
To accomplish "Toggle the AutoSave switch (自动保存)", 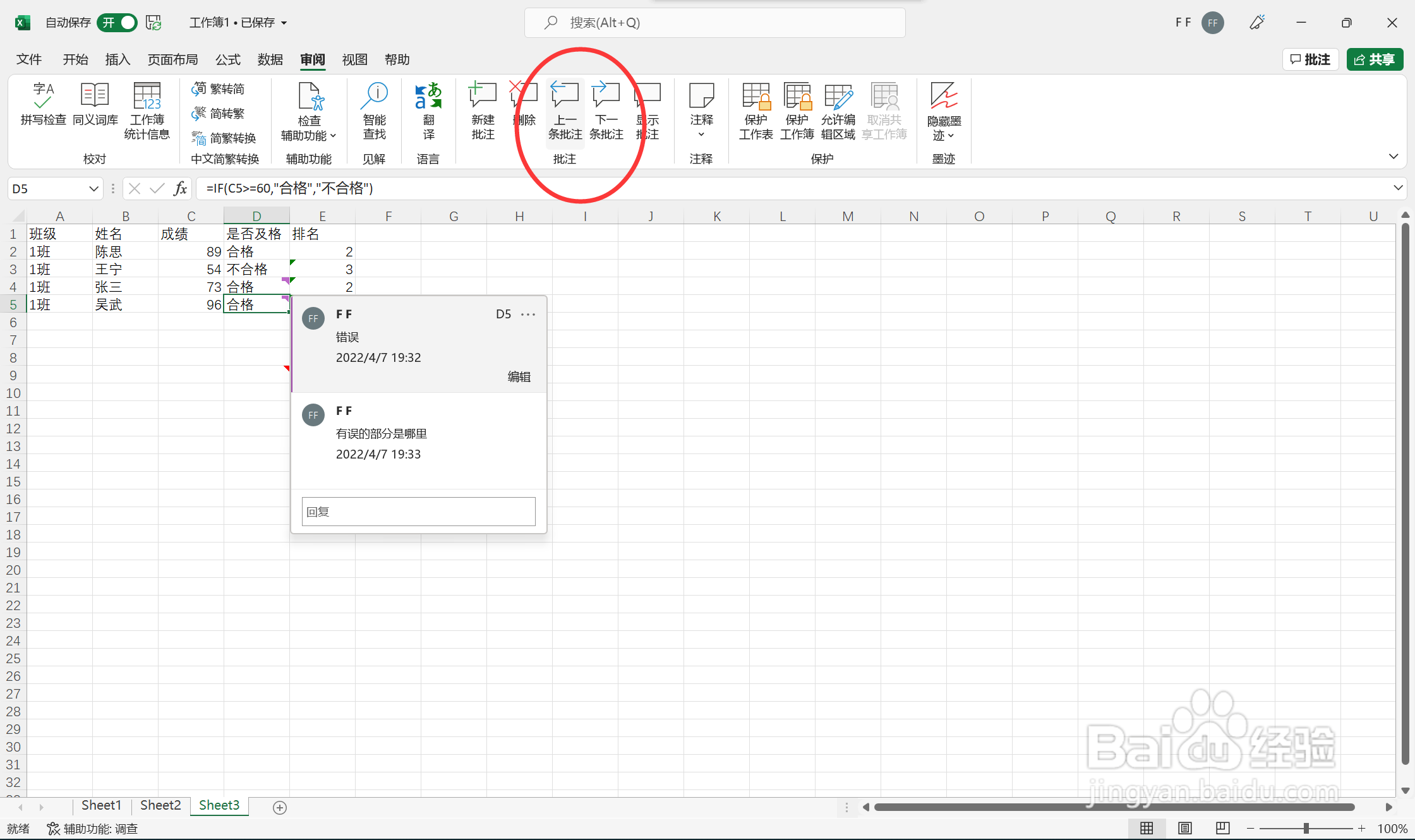I will click(x=117, y=23).
